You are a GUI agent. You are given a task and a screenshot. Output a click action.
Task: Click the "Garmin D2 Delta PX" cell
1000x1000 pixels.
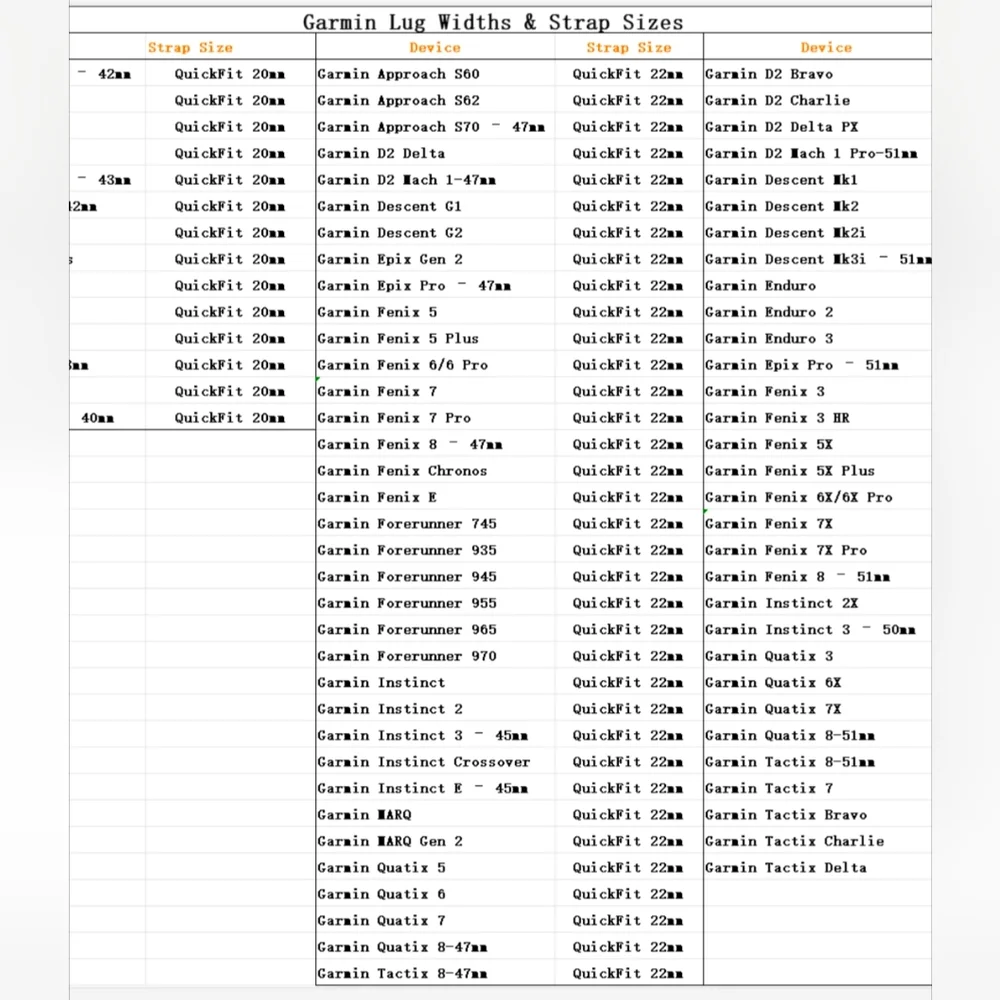(x=818, y=127)
